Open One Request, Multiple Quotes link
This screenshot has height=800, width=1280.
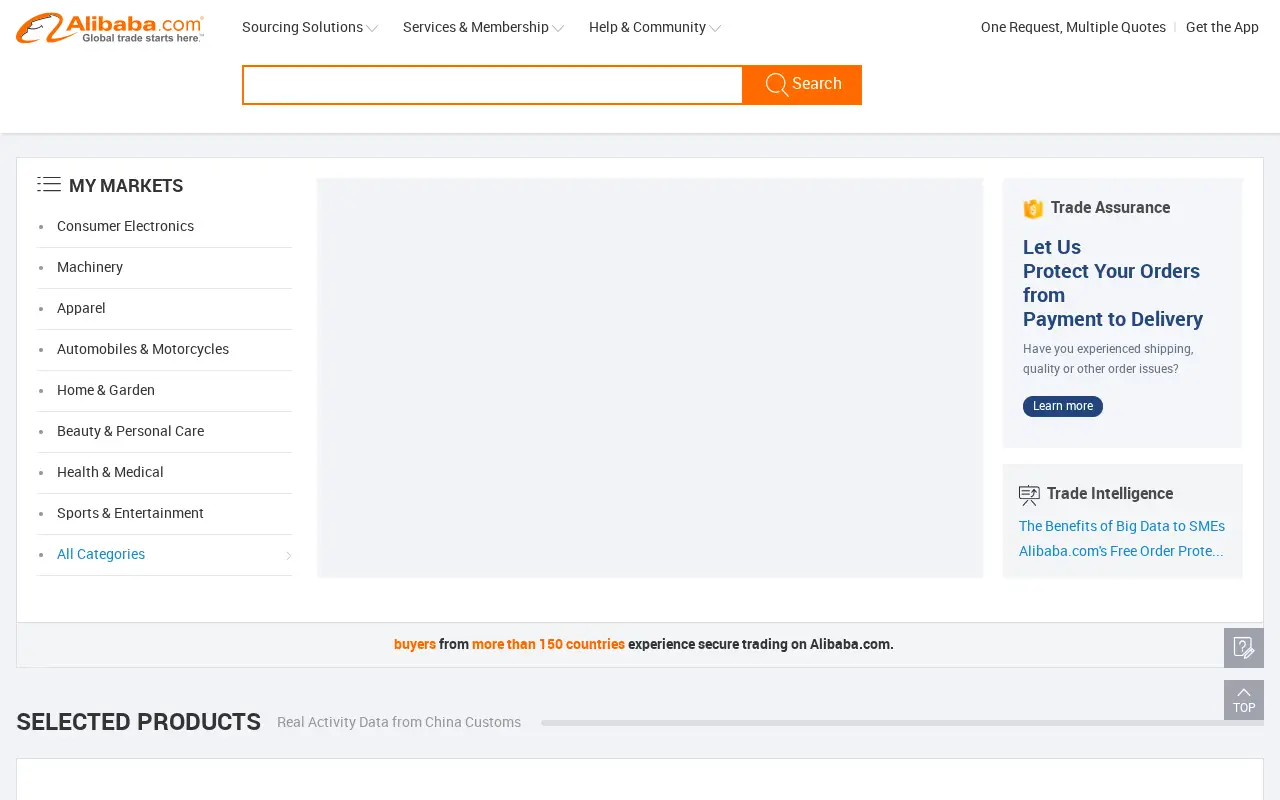[1073, 27]
